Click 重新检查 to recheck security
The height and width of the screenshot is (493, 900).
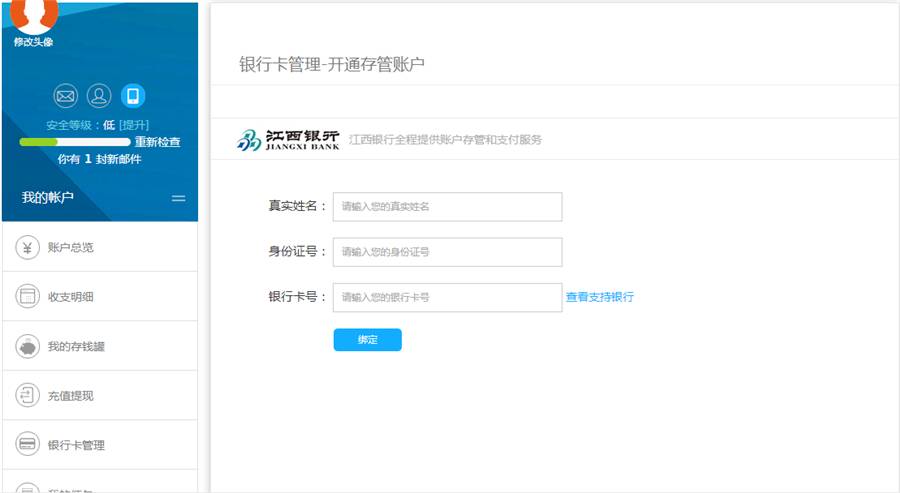pyautogui.click(x=157, y=142)
